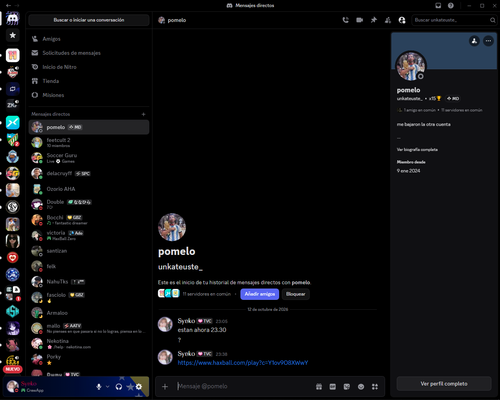Screen dimensions: 500x400
Task: Open pinned messages
Action: pos(374,20)
